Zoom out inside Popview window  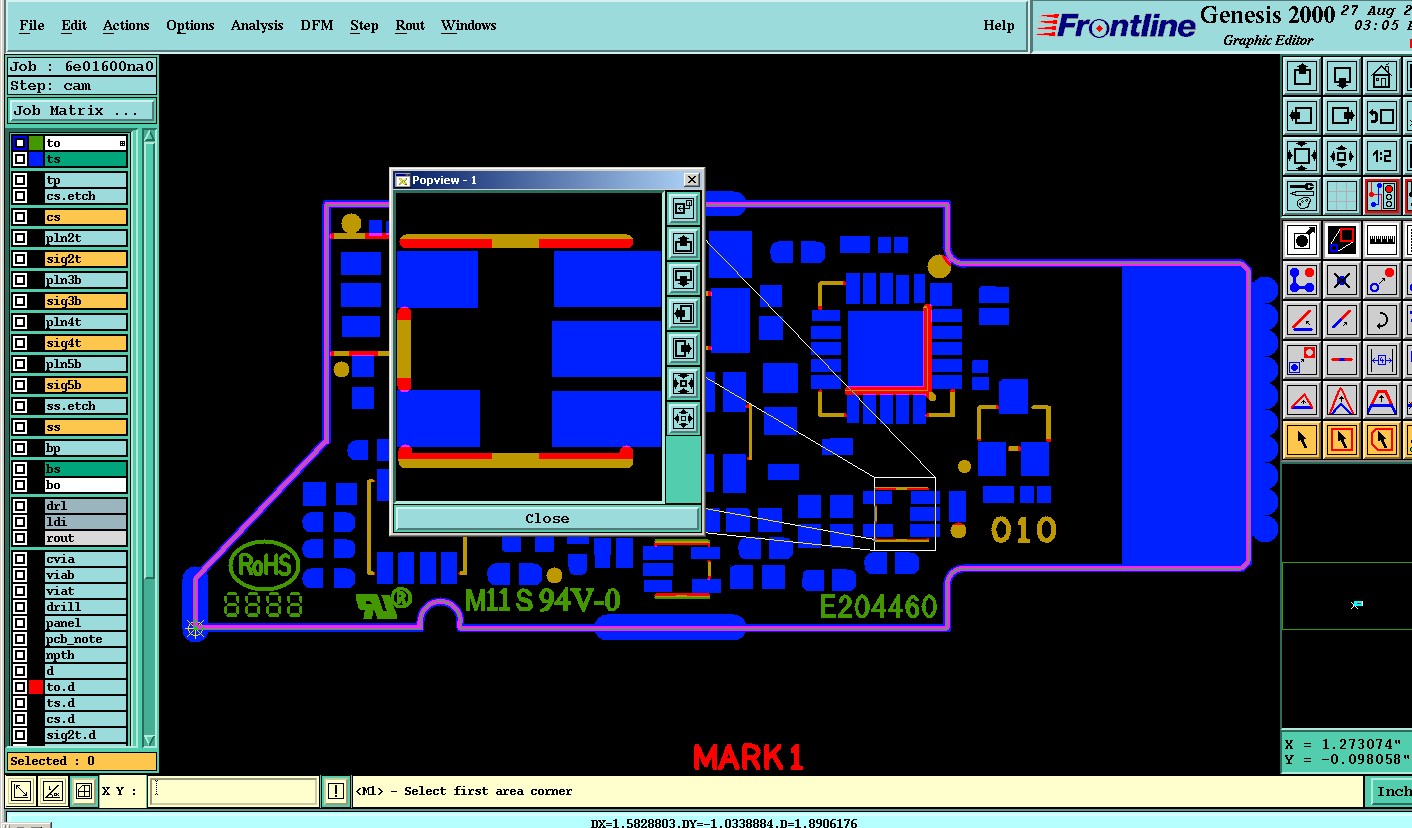683,417
